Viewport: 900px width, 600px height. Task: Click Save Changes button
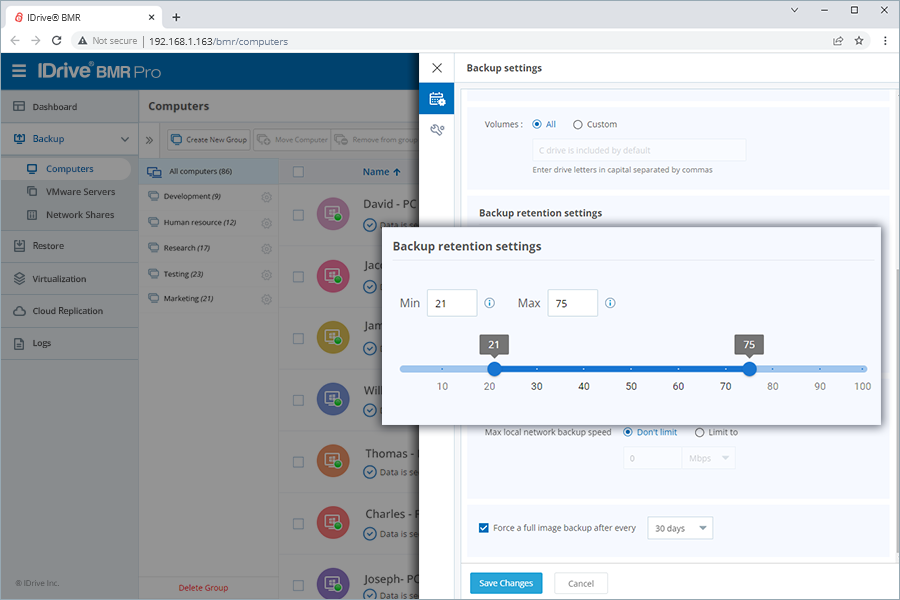pos(506,583)
